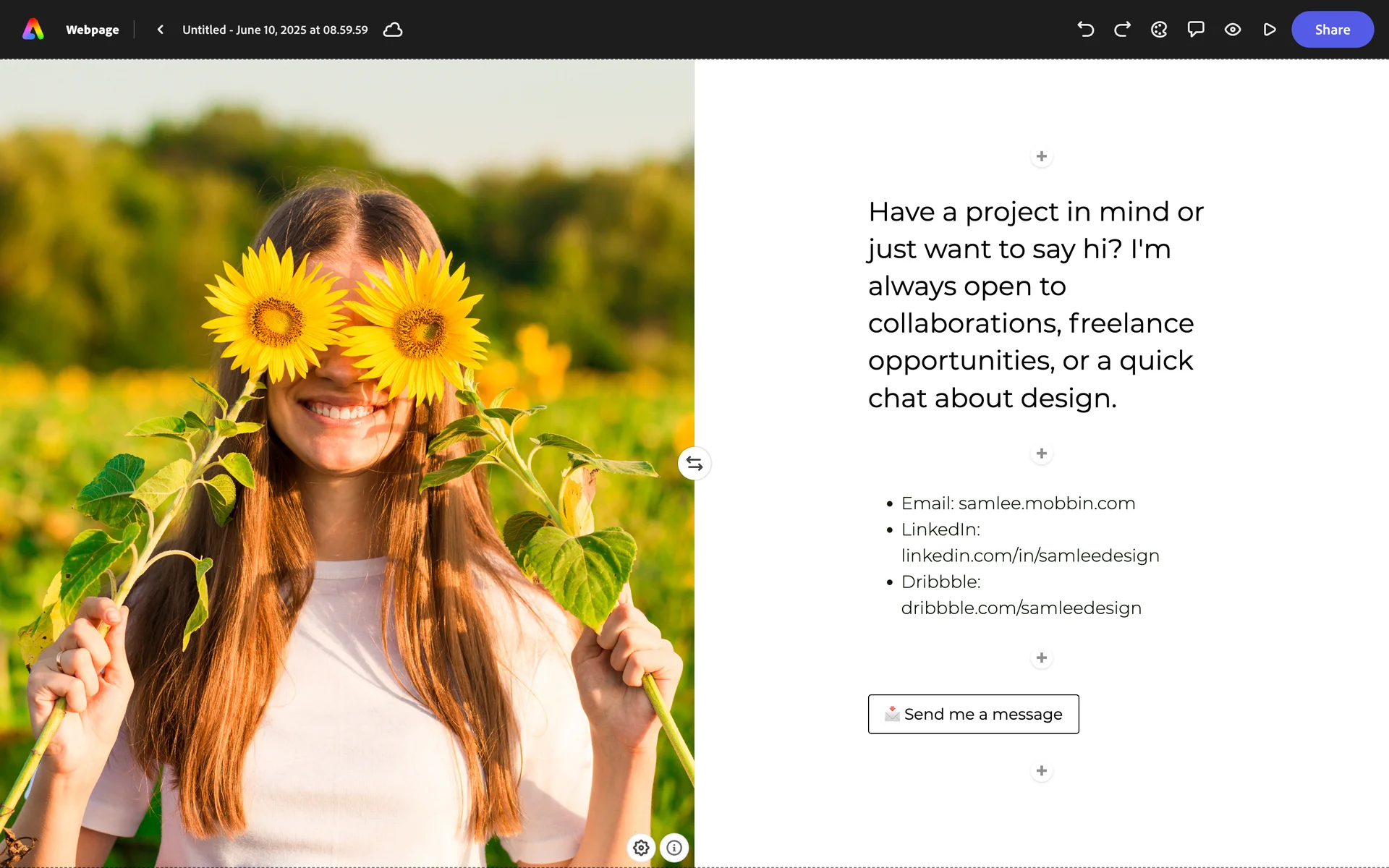Go back using the left chevron arrow

(x=161, y=30)
